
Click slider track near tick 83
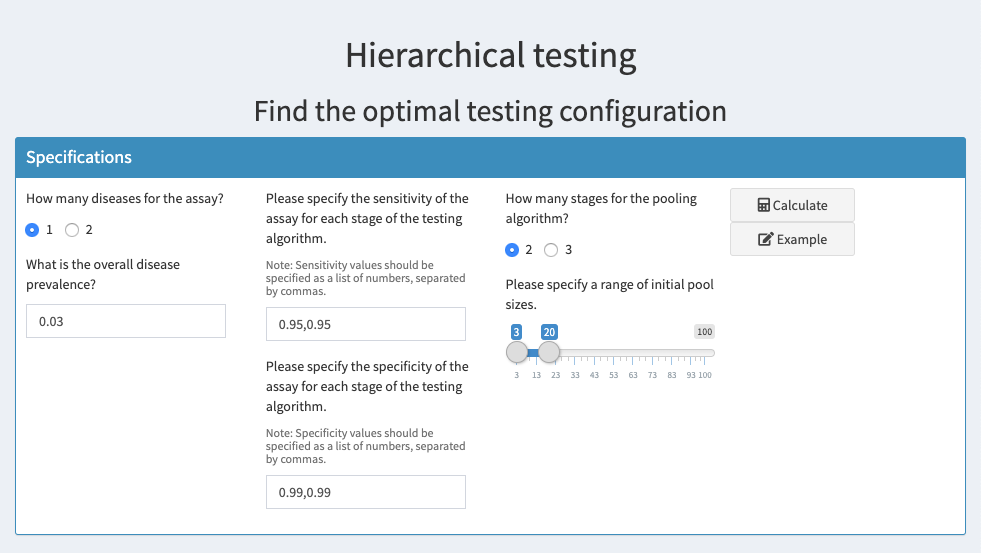[x=671, y=353]
